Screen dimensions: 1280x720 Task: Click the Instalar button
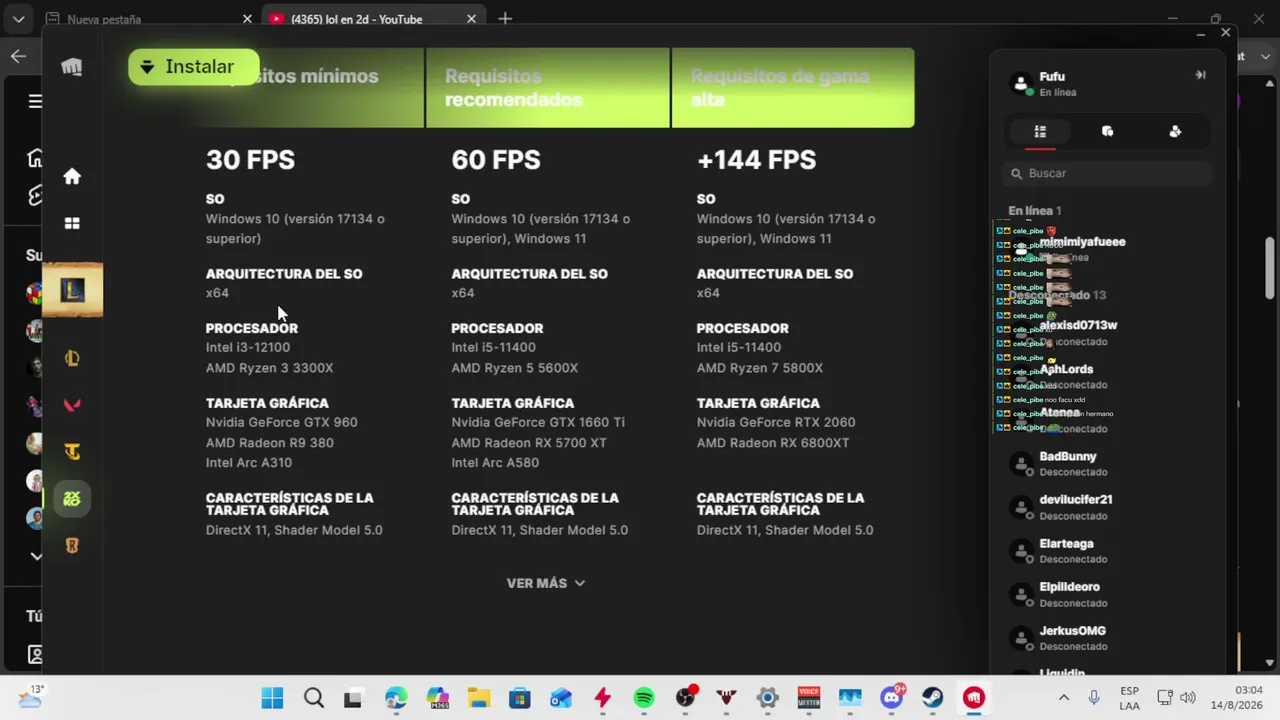193,67
